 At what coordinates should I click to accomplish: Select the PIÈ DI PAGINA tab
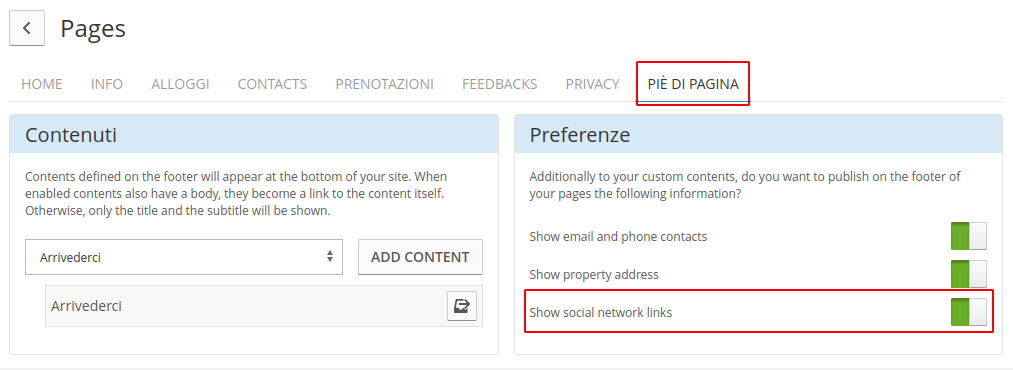(693, 84)
